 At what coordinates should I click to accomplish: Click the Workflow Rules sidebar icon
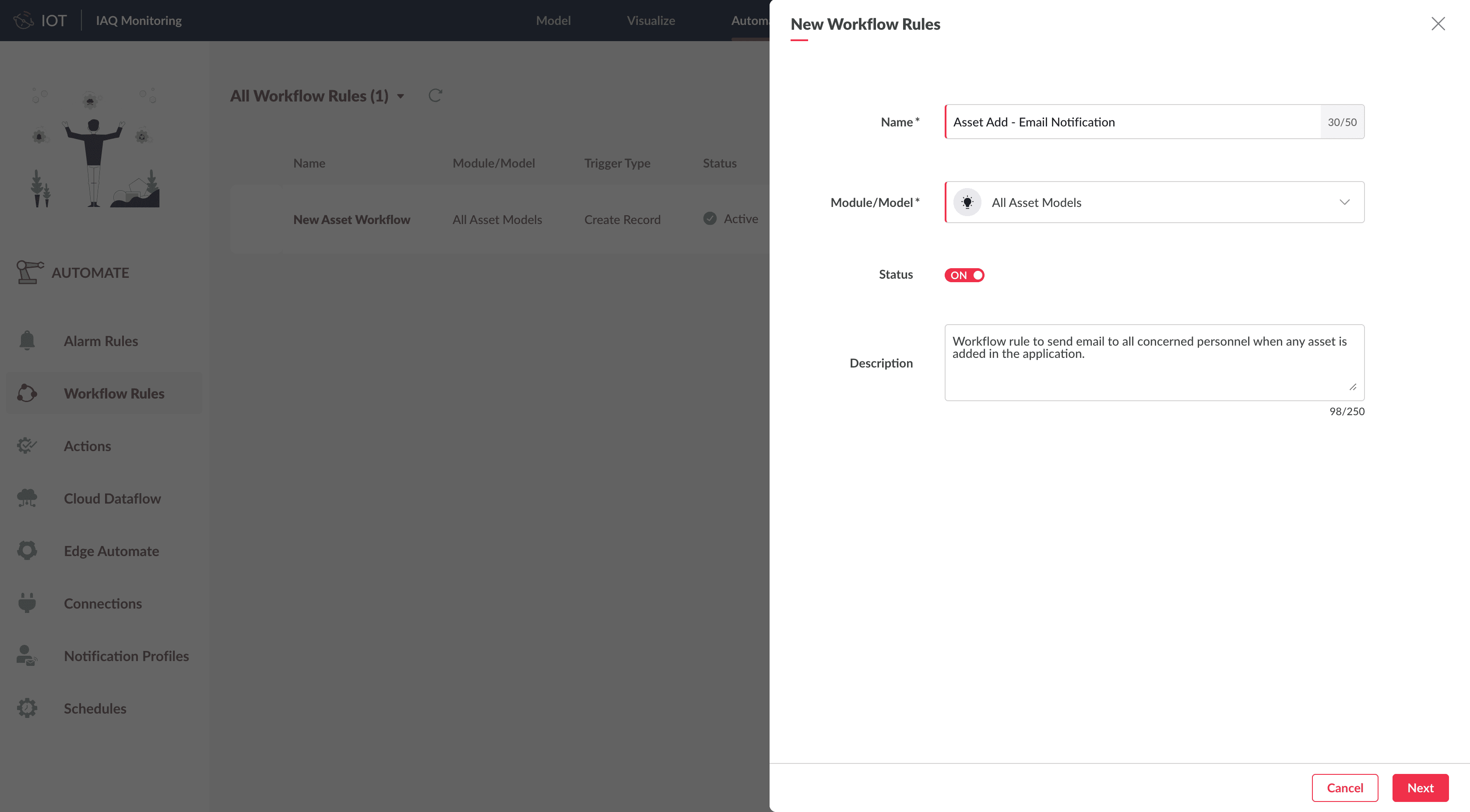pos(27,393)
